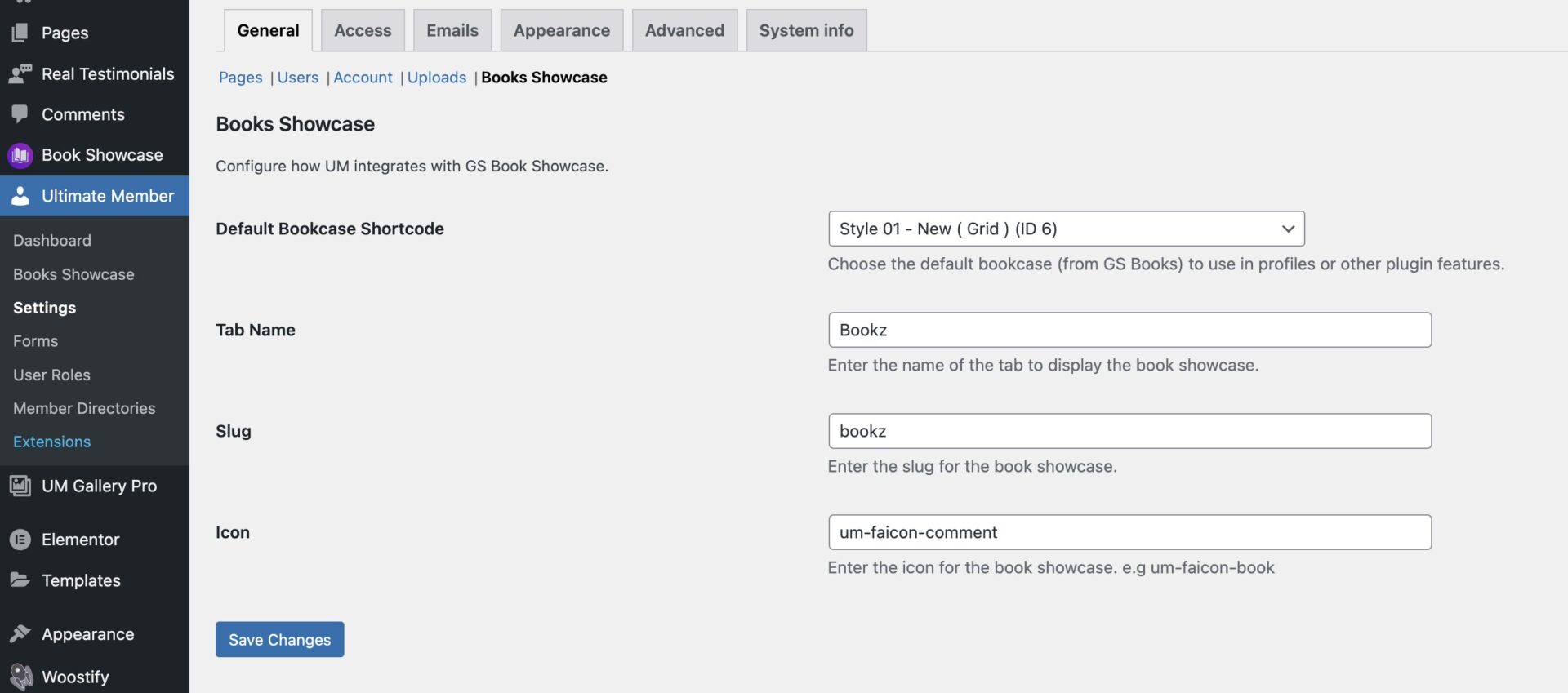This screenshot has width=1568, height=693.
Task: Click 'Enter the icon for' hint text
Action: (1050, 567)
